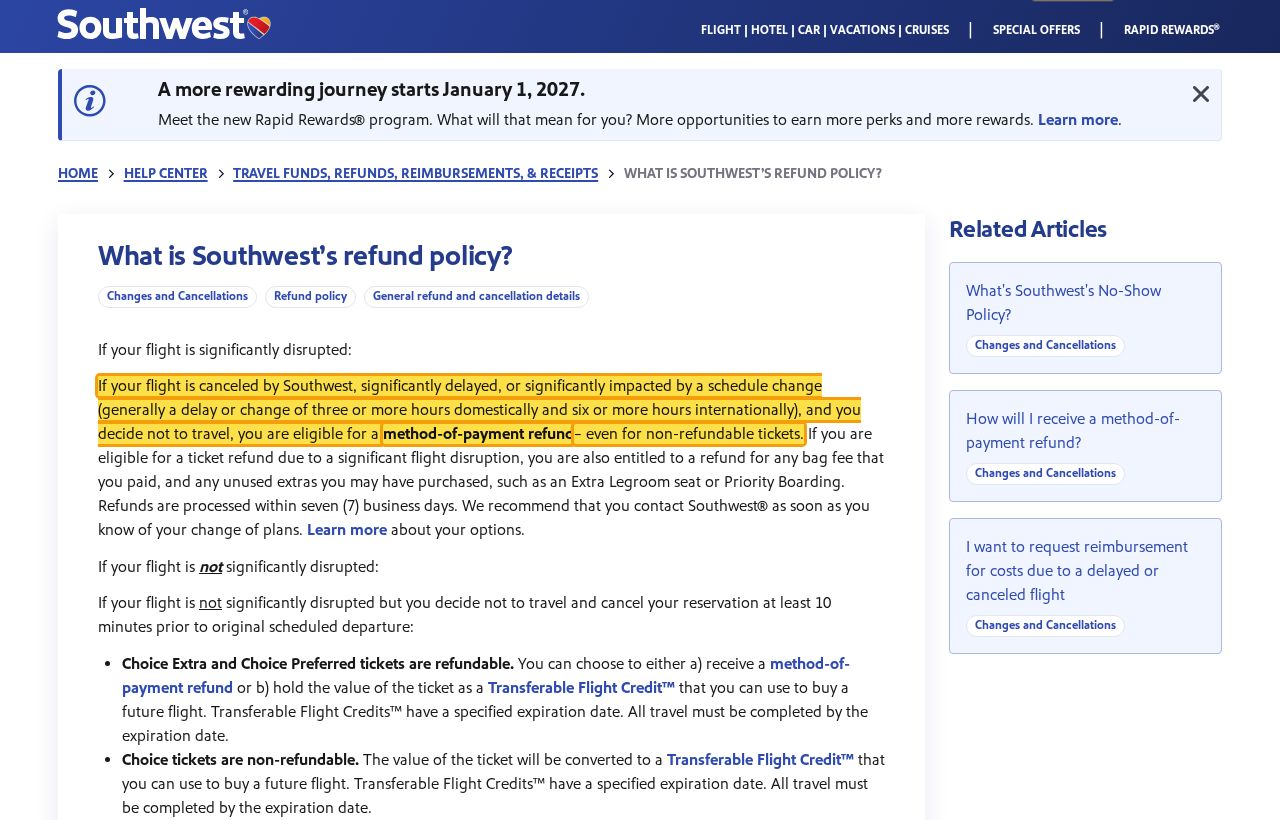Open the method-of-payment refund link in Choice Extra bullet
The width and height of the screenshot is (1280, 820).
point(486,676)
